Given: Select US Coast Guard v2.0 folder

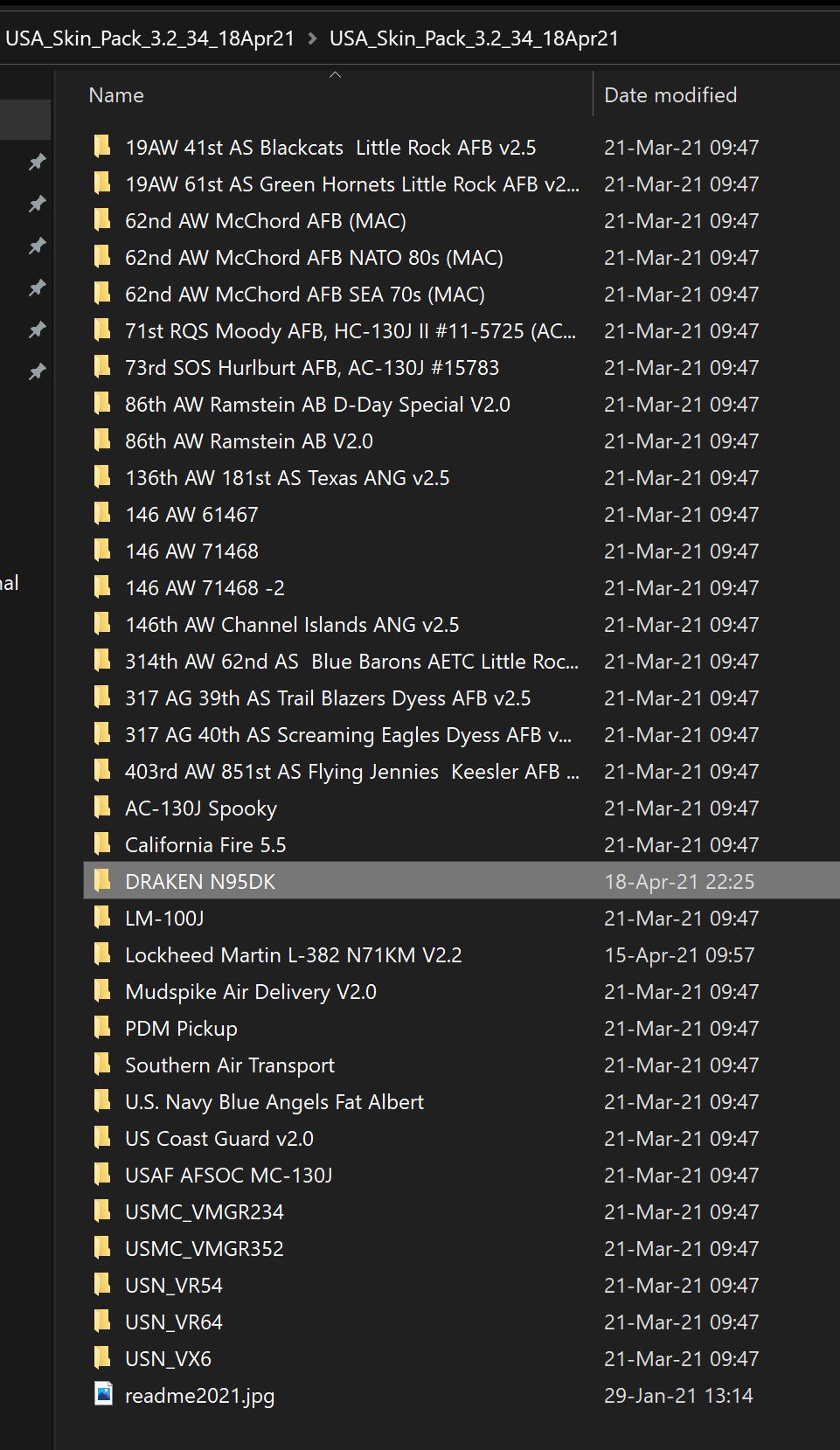Looking at the screenshot, I should pos(219,1138).
